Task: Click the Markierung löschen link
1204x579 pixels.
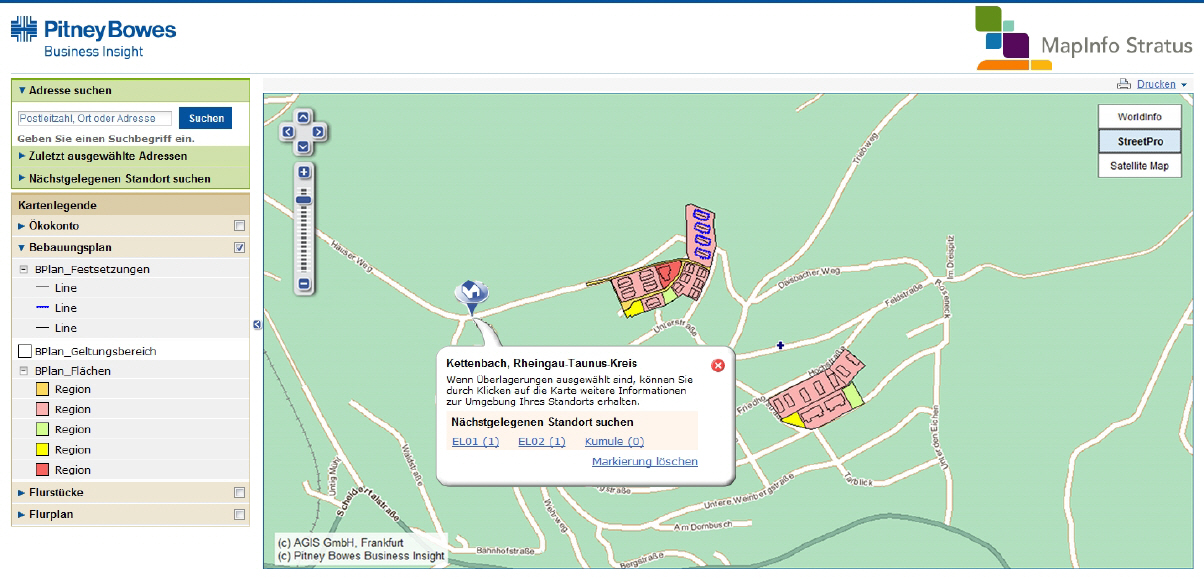Action: [644, 461]
